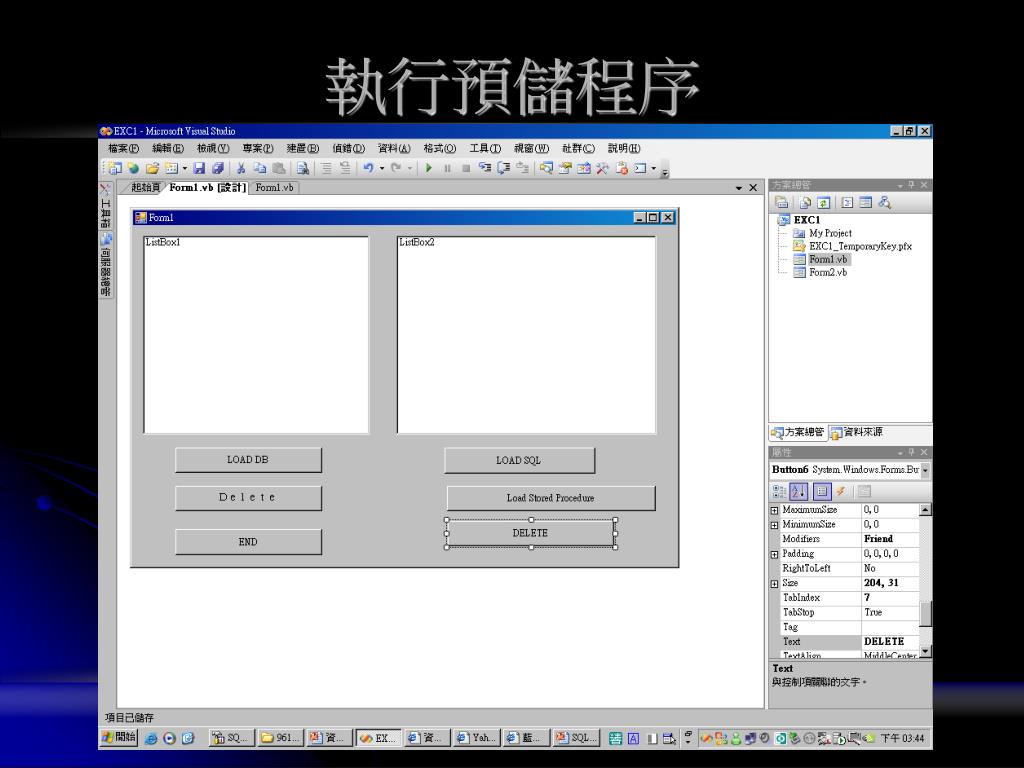Switch to the 起始頁 start page tab
Screen dimensions: 1024x768
tap(145, 187)
